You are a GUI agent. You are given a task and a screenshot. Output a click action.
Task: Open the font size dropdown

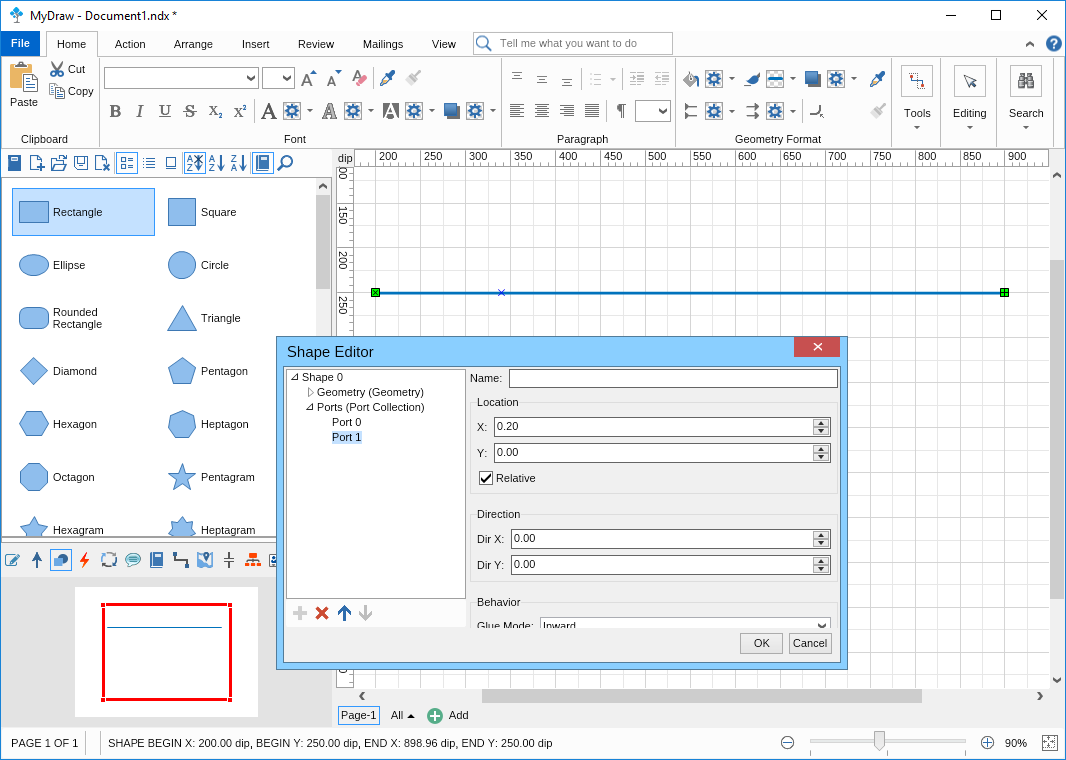pyautogui.click(x=287, y=78)
